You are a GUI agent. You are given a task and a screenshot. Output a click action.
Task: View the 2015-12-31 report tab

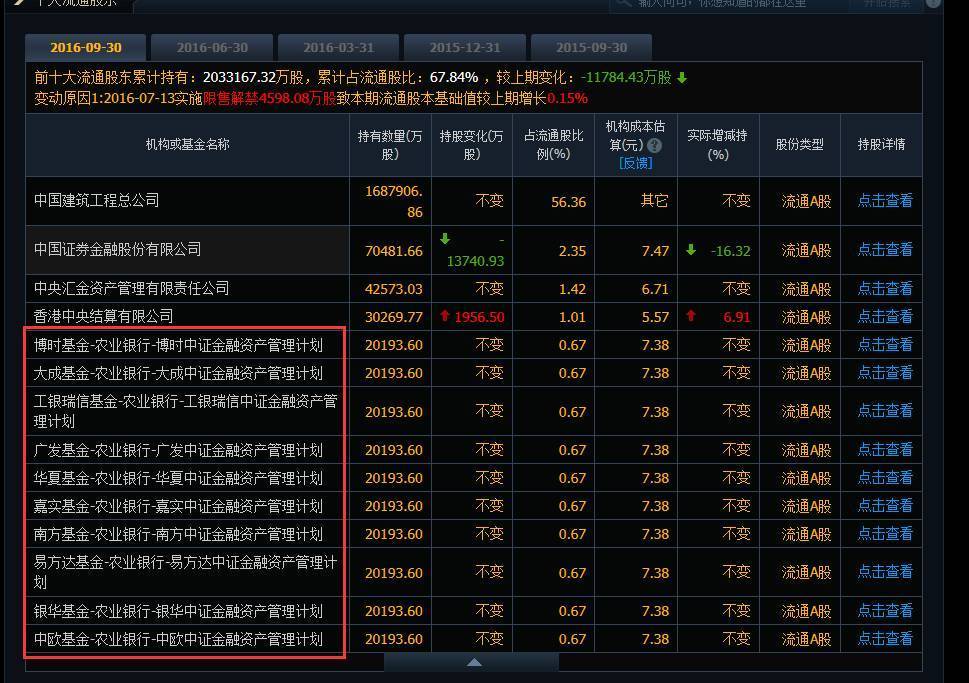tap(465, 48)
